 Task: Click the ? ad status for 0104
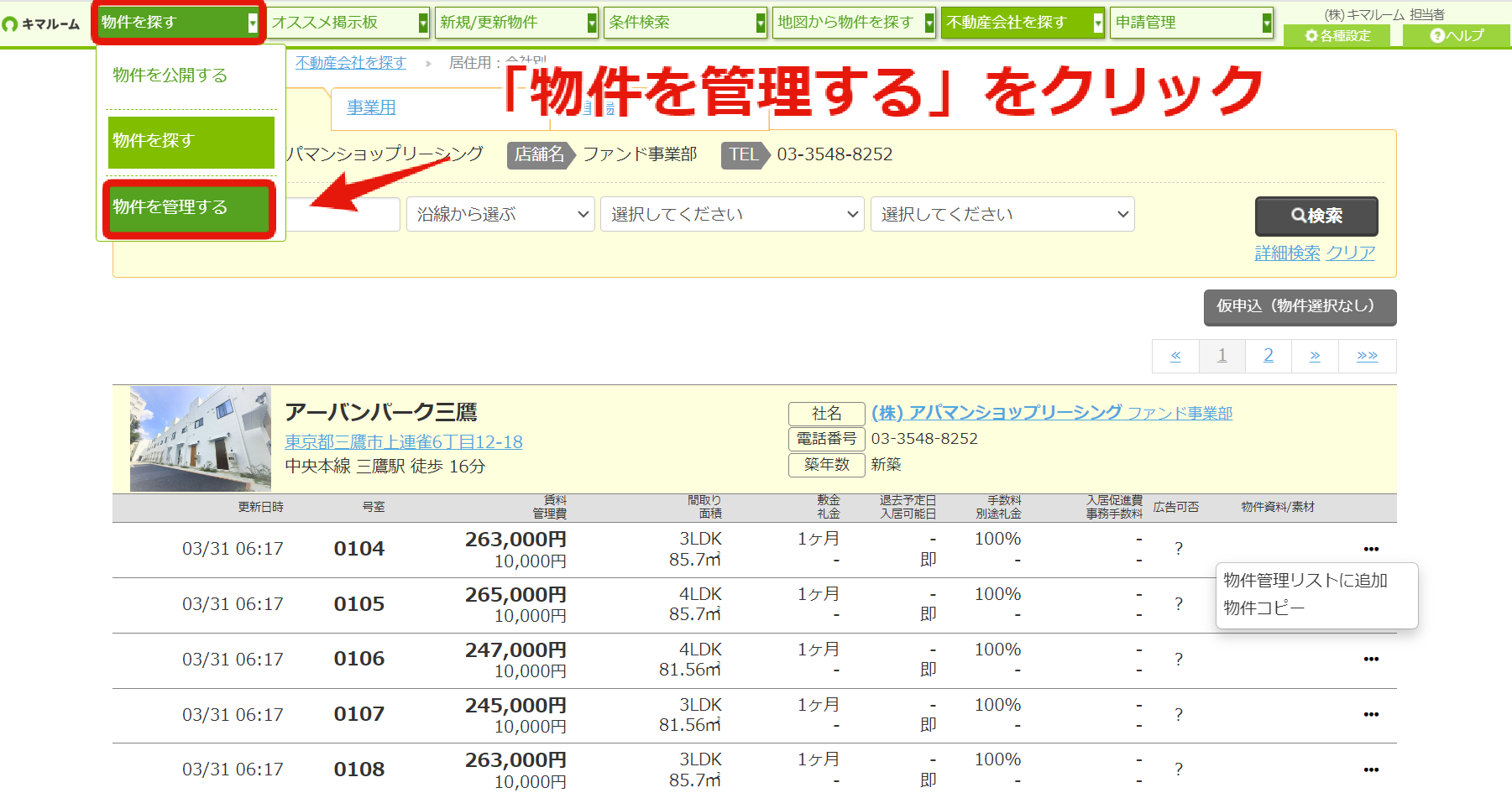(x=1179, y=549)
